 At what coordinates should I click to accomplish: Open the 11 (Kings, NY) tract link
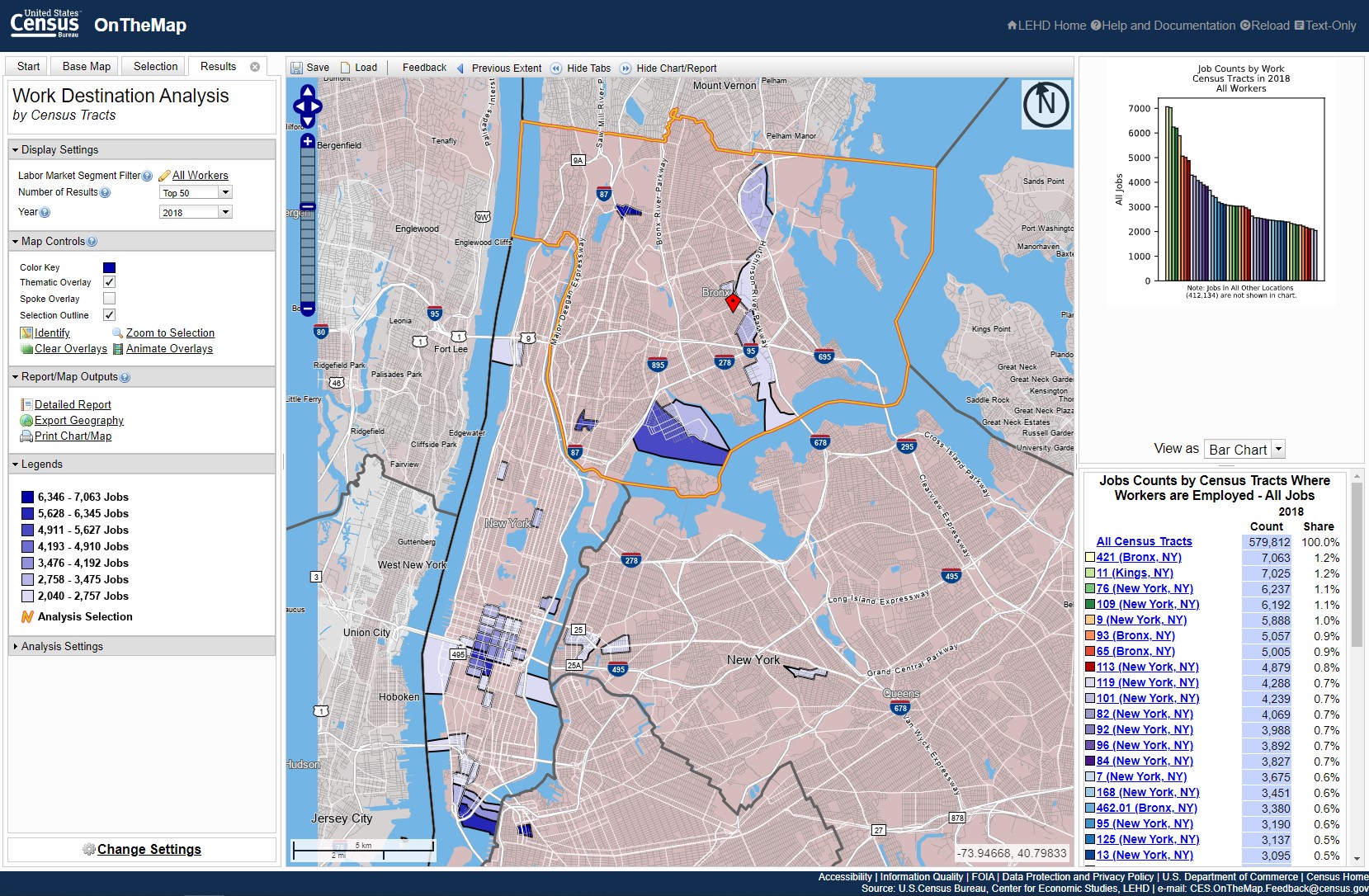[1135, 573]
